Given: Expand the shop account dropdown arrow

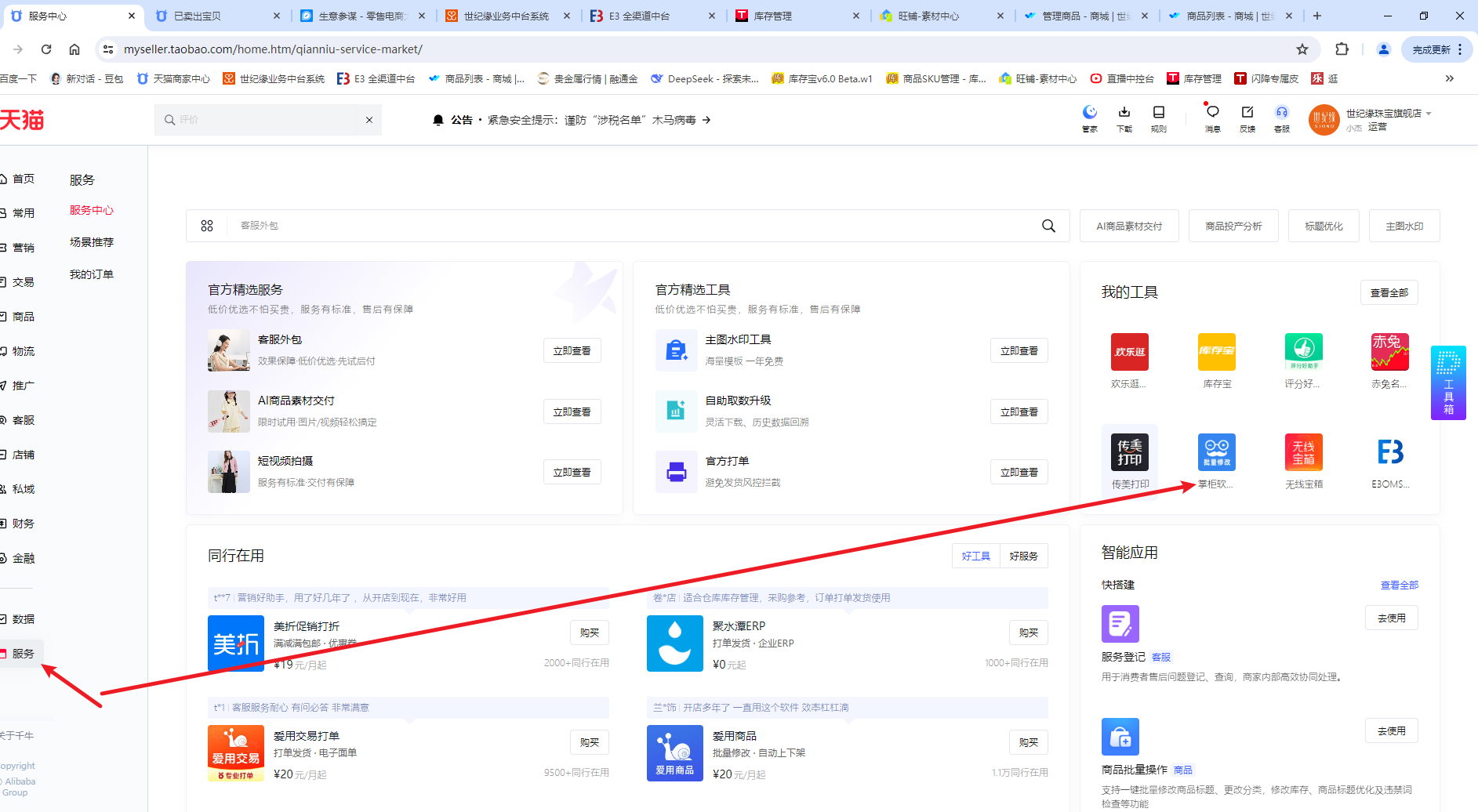Looking at the screenshot, I should (1429, 114).
